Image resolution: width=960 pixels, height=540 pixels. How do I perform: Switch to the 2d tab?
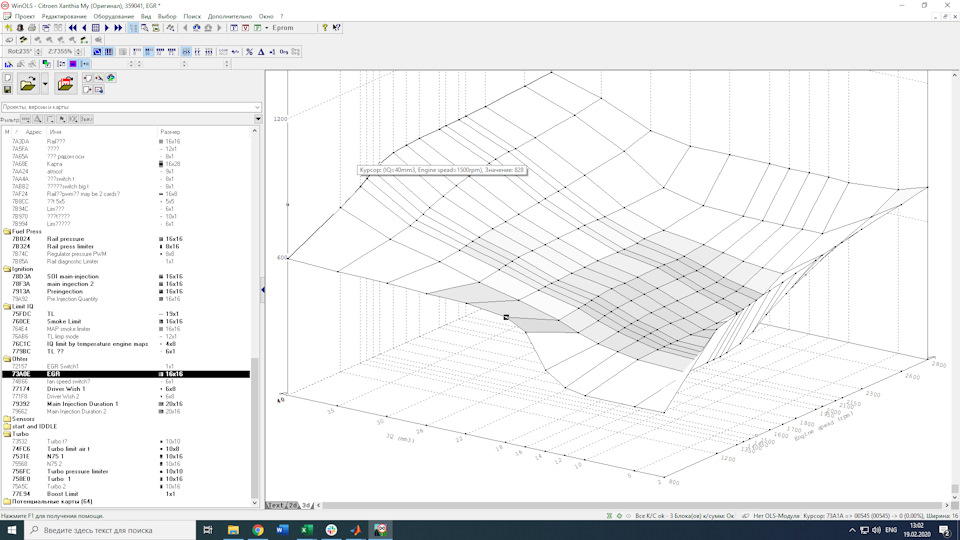[293, 505]
